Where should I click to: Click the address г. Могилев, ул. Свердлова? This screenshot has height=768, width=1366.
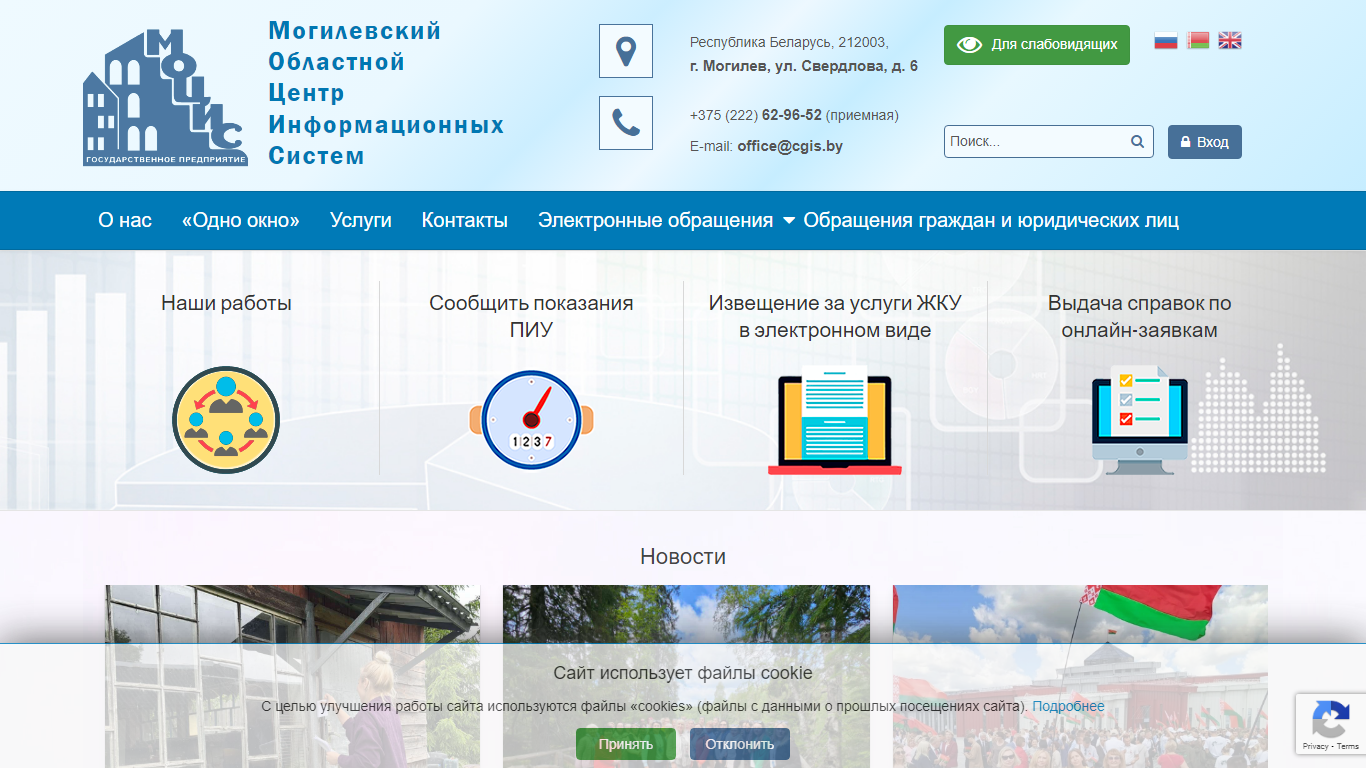pyautogui.click(x=804, y=66)
